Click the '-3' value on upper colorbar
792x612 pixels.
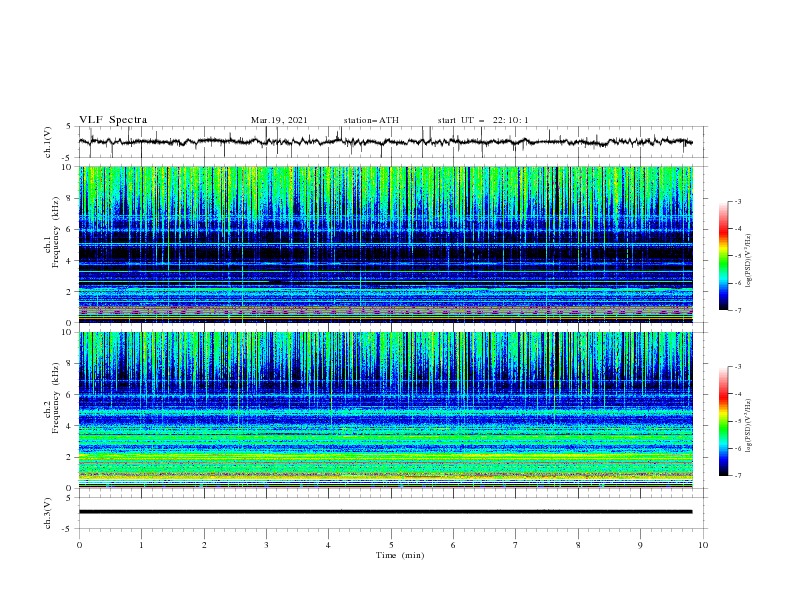point(738,201)
